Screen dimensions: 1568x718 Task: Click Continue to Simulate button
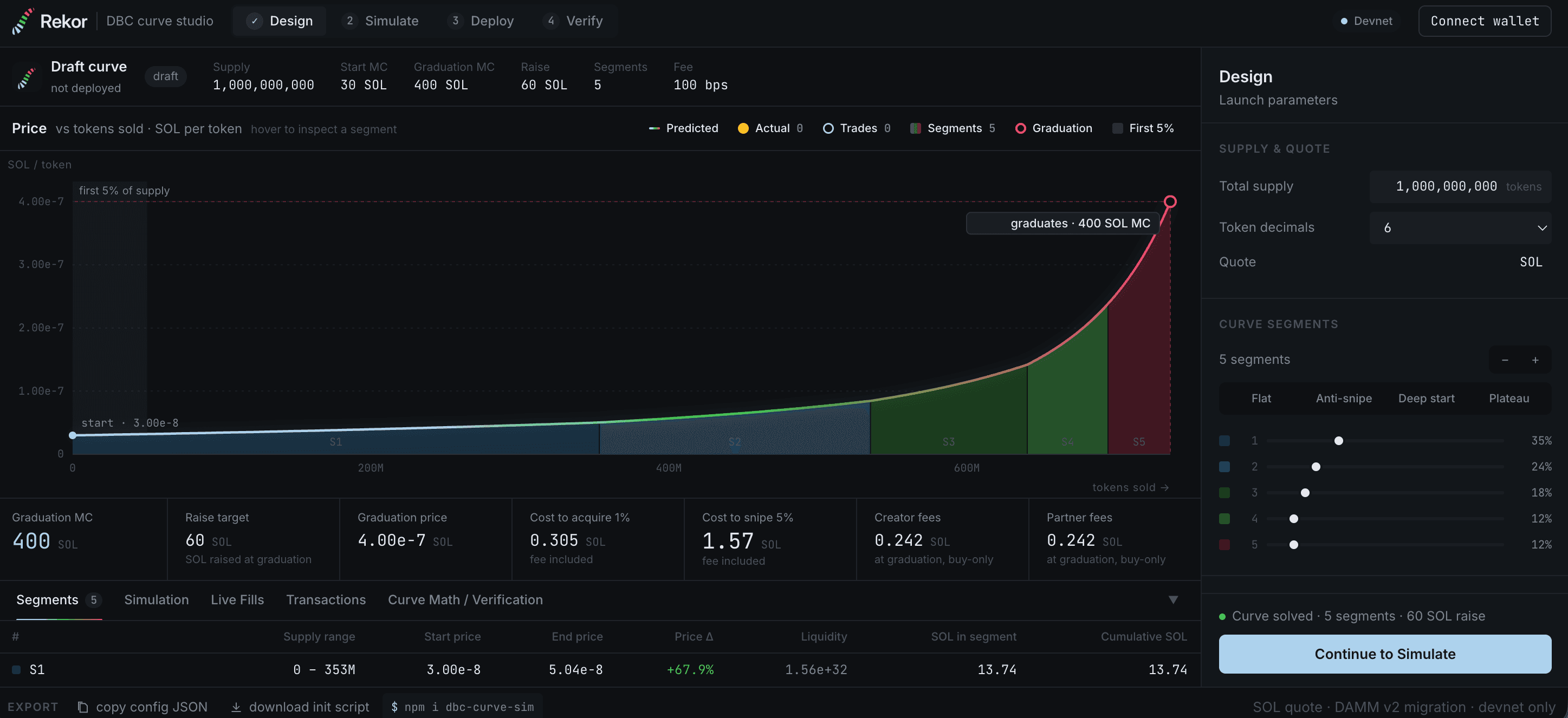[x=1385, y=654]
